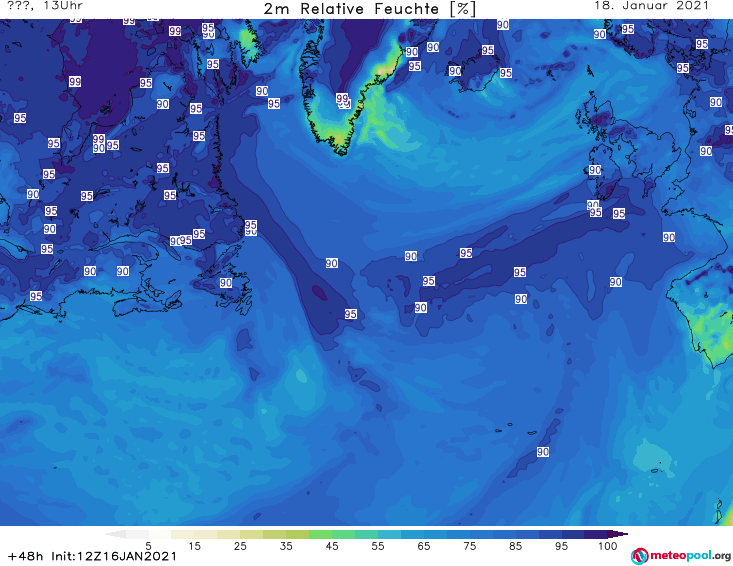The image size is (733, 566).
Task: Click the color scale value '75'
Action: click(x=469, y=545)
